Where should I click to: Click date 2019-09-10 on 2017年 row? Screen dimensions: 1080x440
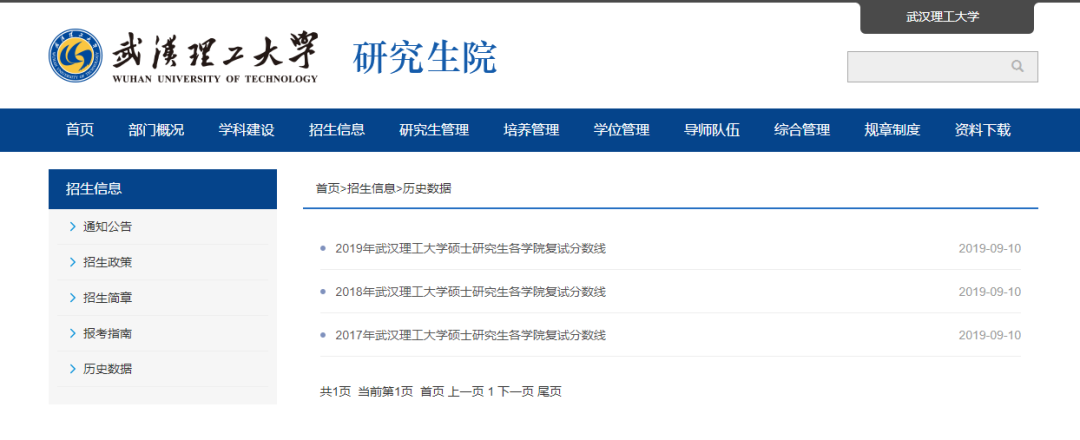click(x=990, y=335)
